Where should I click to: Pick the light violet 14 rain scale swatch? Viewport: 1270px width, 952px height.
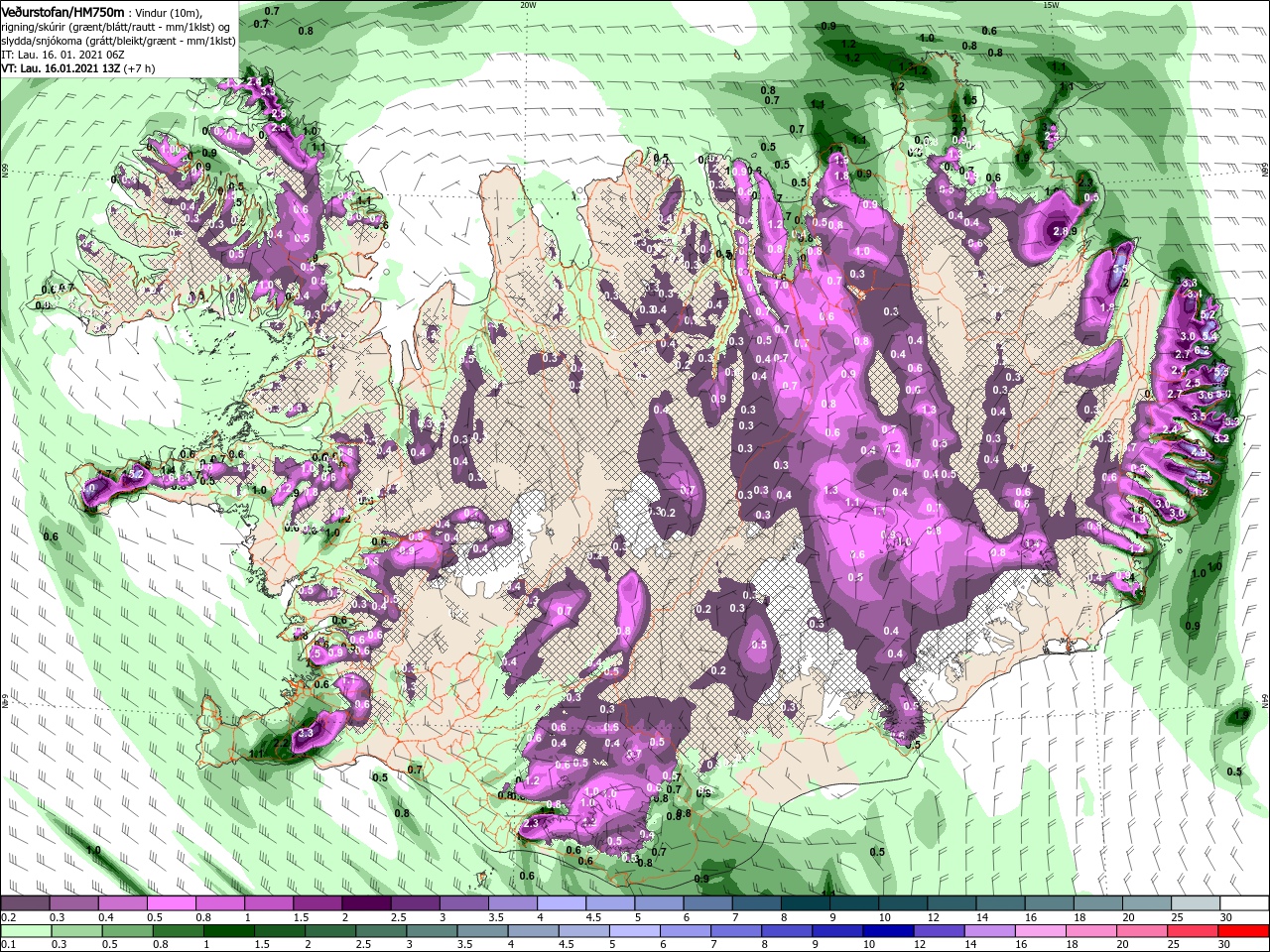point(990,931)
